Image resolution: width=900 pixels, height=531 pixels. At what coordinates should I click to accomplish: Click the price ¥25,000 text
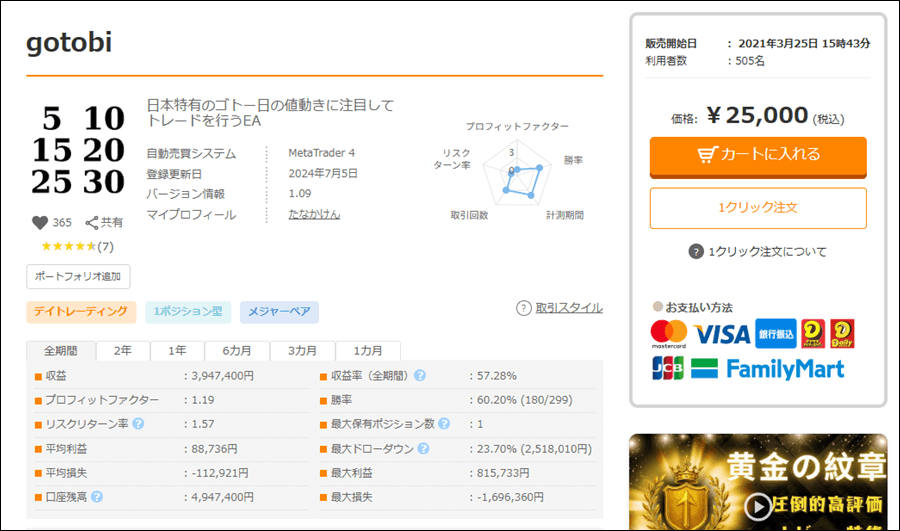pyautogui.click(x=758, y=116)
